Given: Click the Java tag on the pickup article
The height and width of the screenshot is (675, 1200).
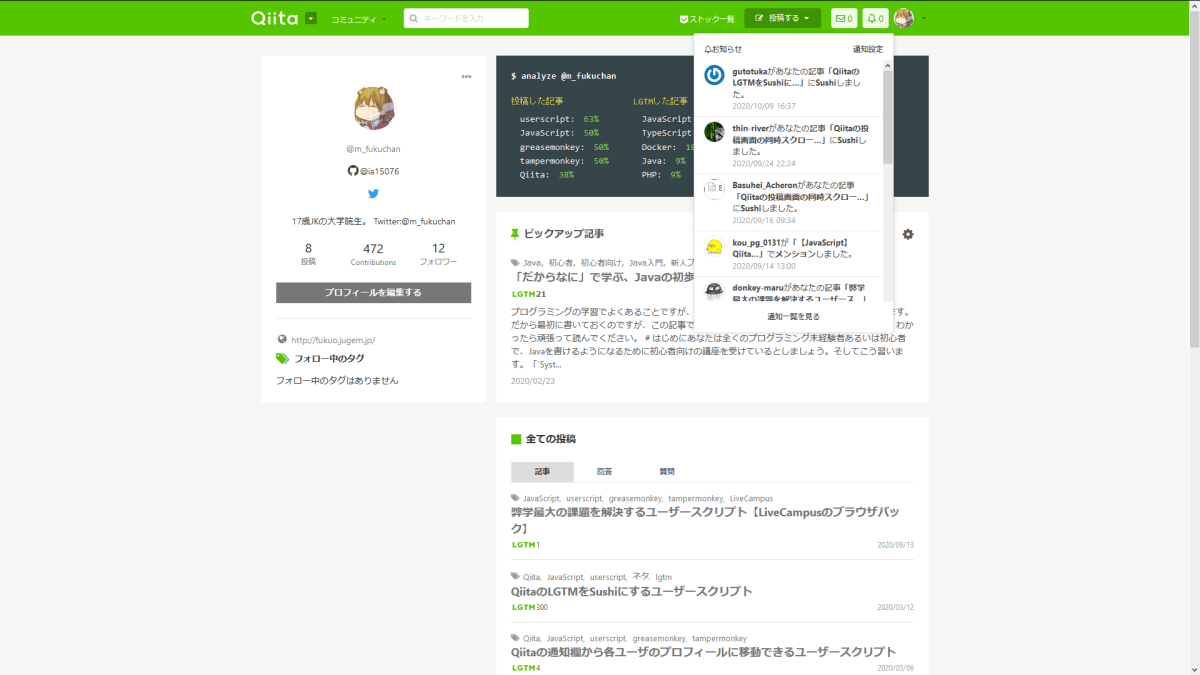Looking at the screenshot, I should tap(532, 263).
